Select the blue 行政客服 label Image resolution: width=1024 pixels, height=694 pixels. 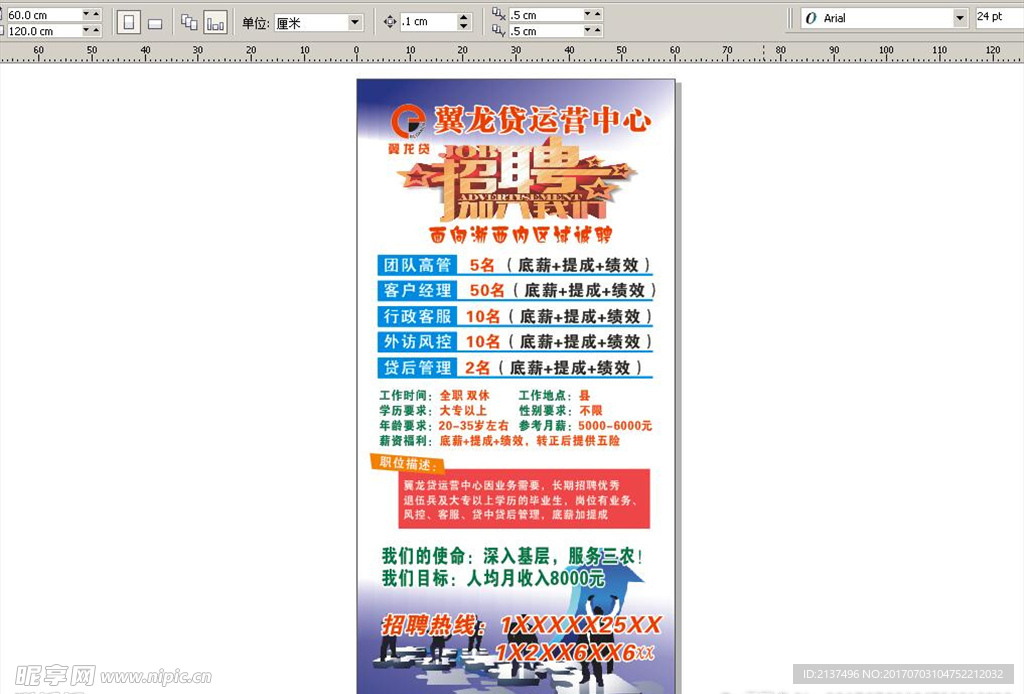(x=417, y=316)
